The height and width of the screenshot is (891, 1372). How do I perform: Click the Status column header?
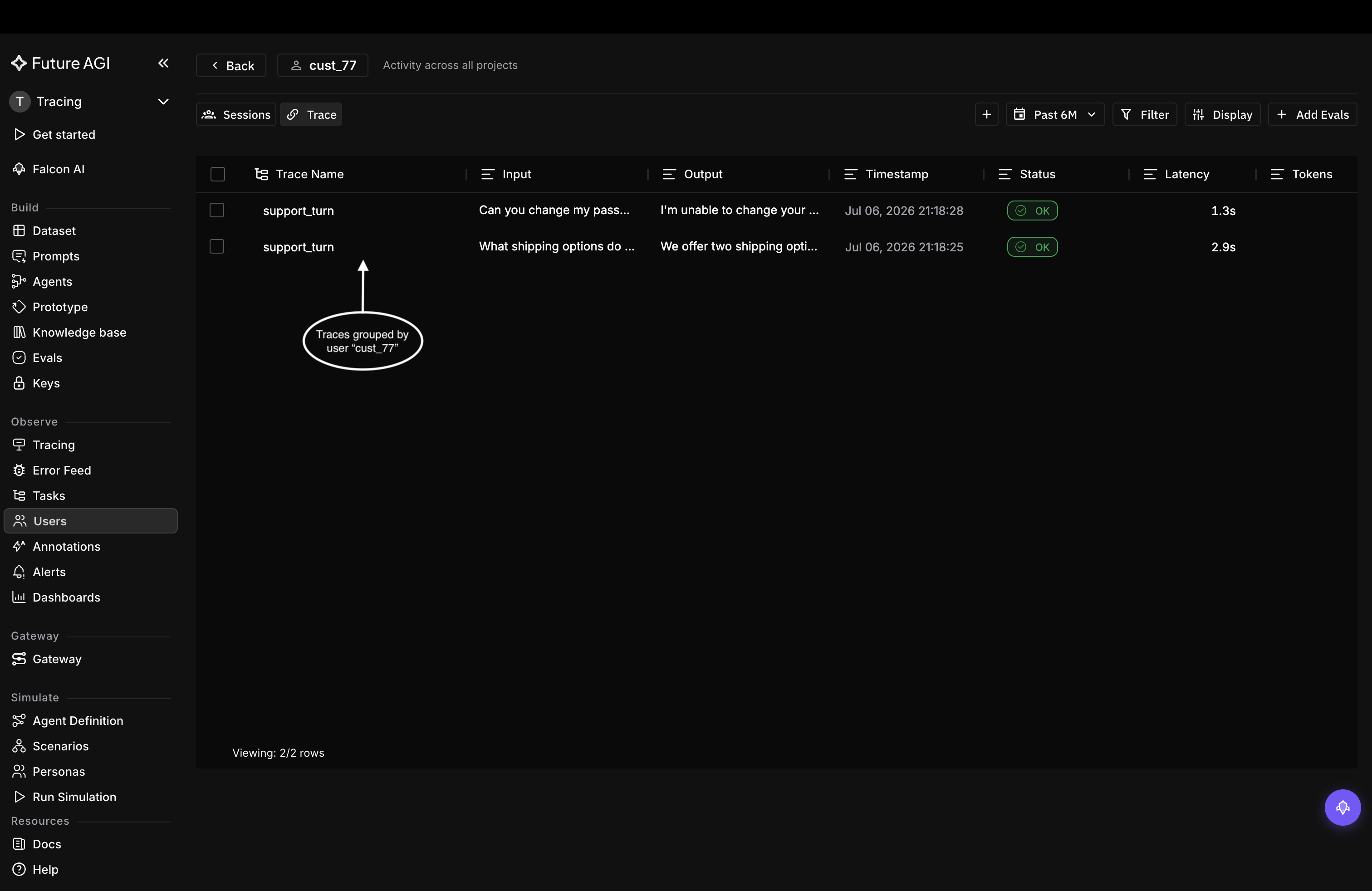click(x=1037, y=174)
